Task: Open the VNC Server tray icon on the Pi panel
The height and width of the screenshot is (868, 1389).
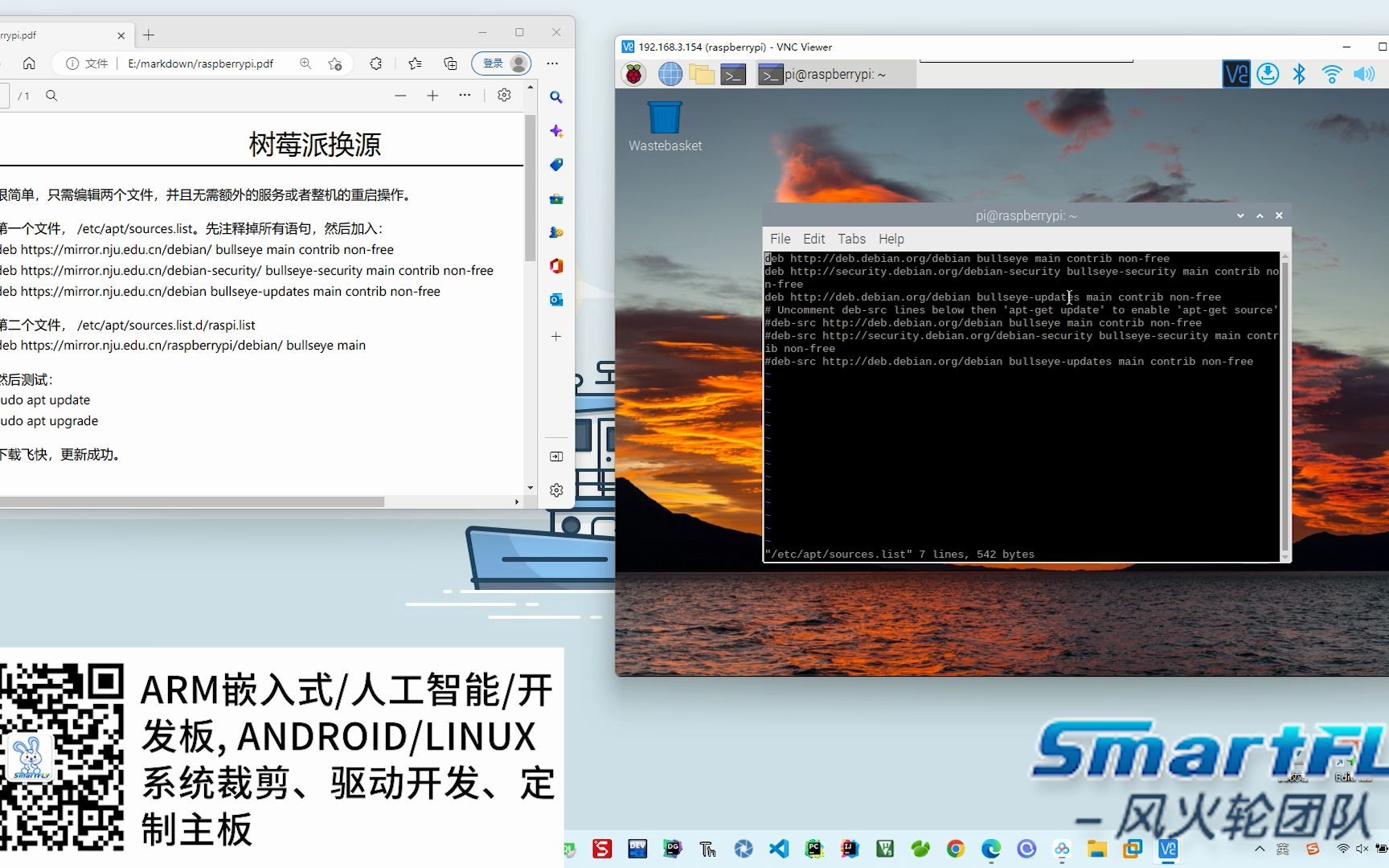Action: (x=1235, y=75)
